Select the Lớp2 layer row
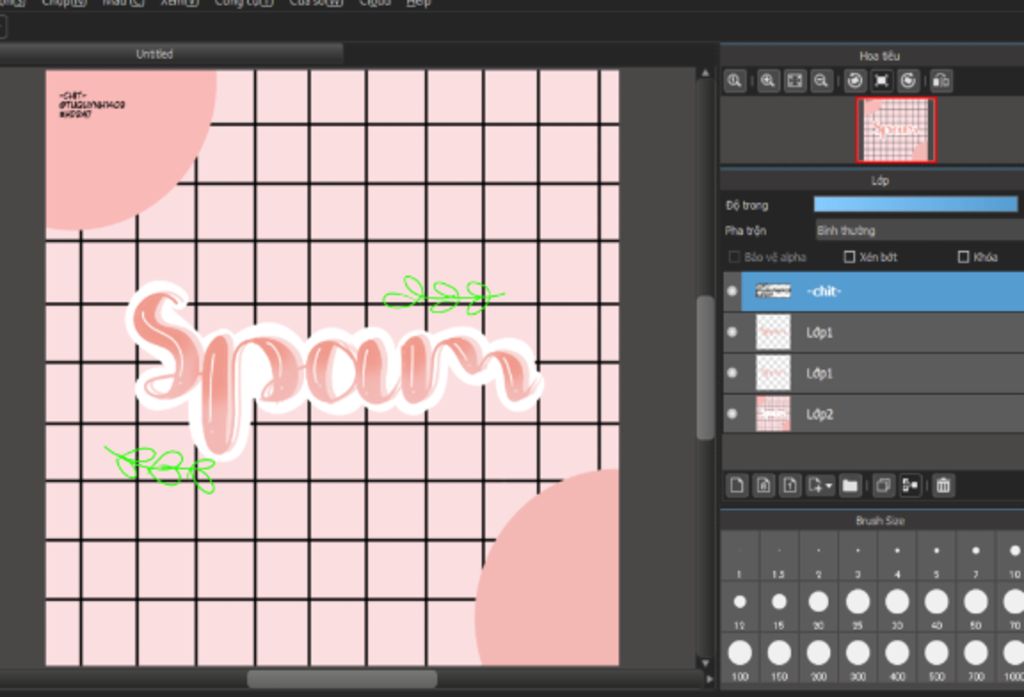Viewport: 1024px width, 697px height. [x=874, y=413]
